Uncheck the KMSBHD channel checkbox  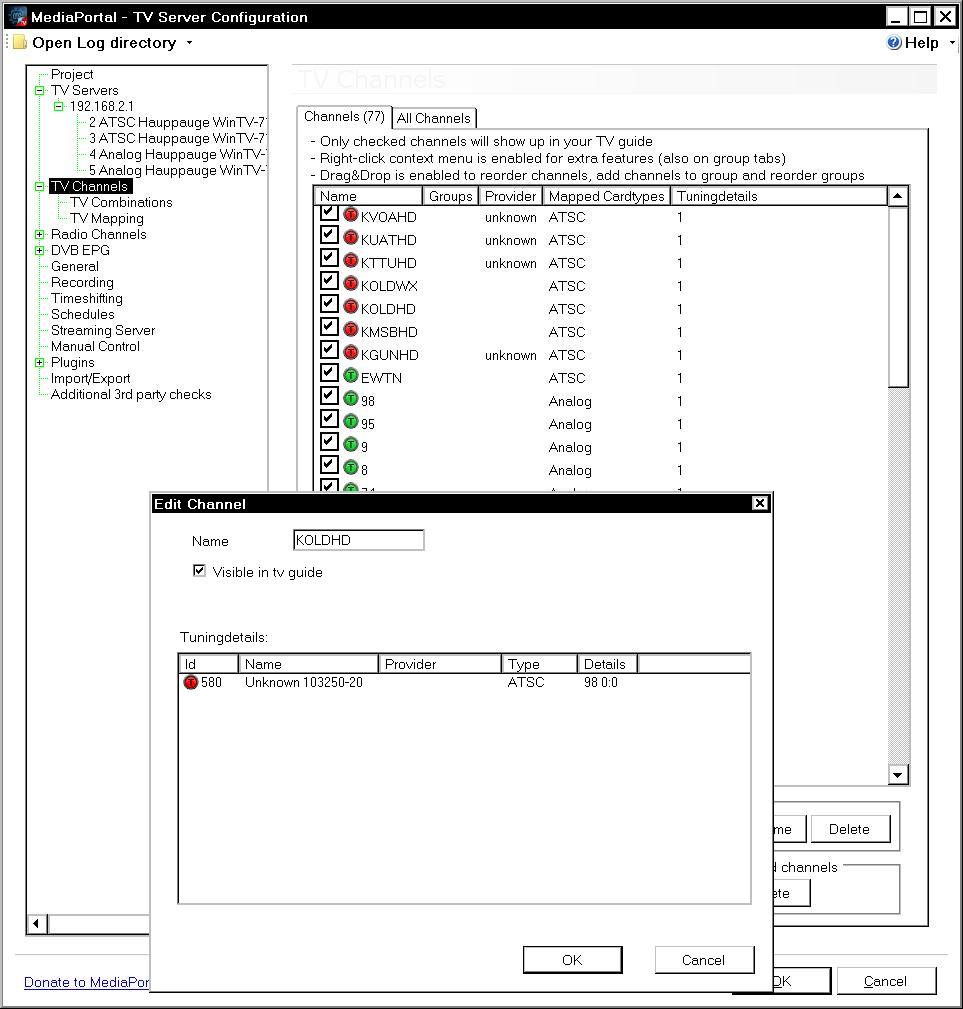(x=329, y=326)
